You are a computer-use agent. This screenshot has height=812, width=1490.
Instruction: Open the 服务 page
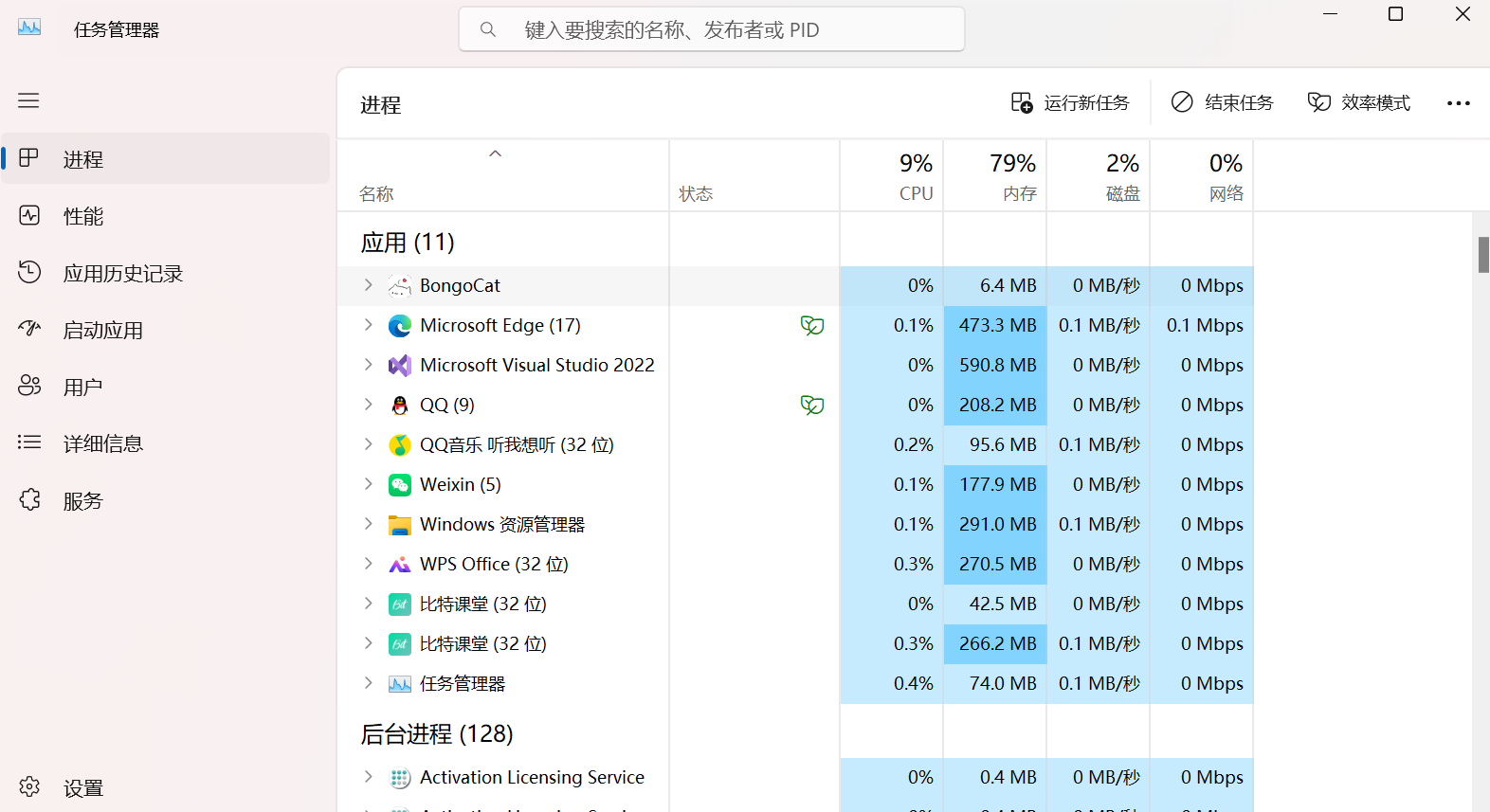click(x=167, y=500)
